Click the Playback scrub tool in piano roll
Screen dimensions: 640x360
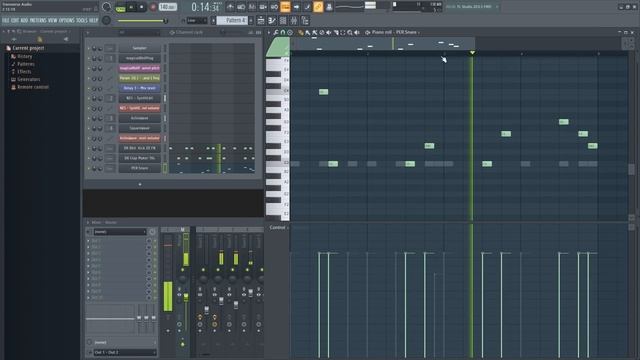coord(356,32)
